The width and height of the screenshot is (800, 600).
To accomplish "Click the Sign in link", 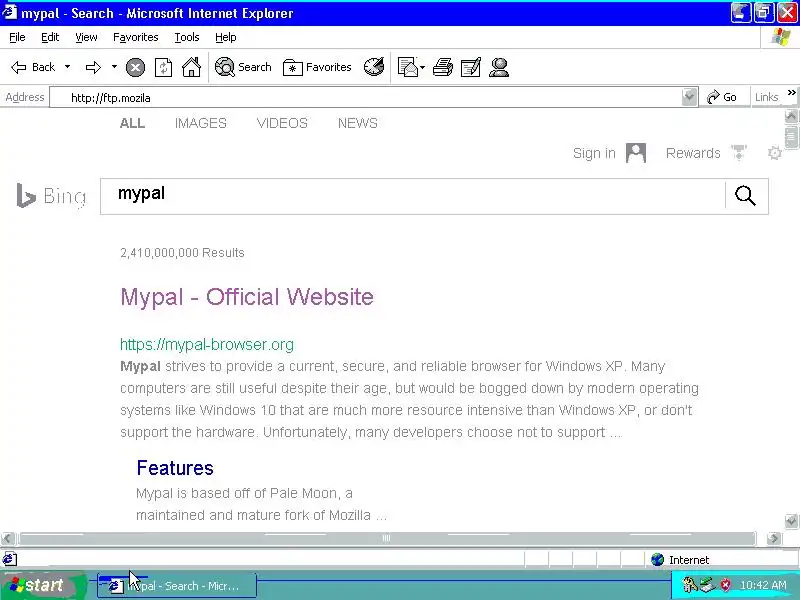I will [594, 153].
